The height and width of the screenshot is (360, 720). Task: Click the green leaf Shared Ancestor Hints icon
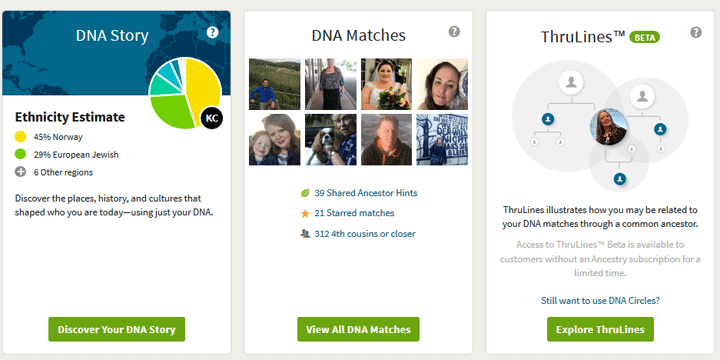[x=305, y=193]
